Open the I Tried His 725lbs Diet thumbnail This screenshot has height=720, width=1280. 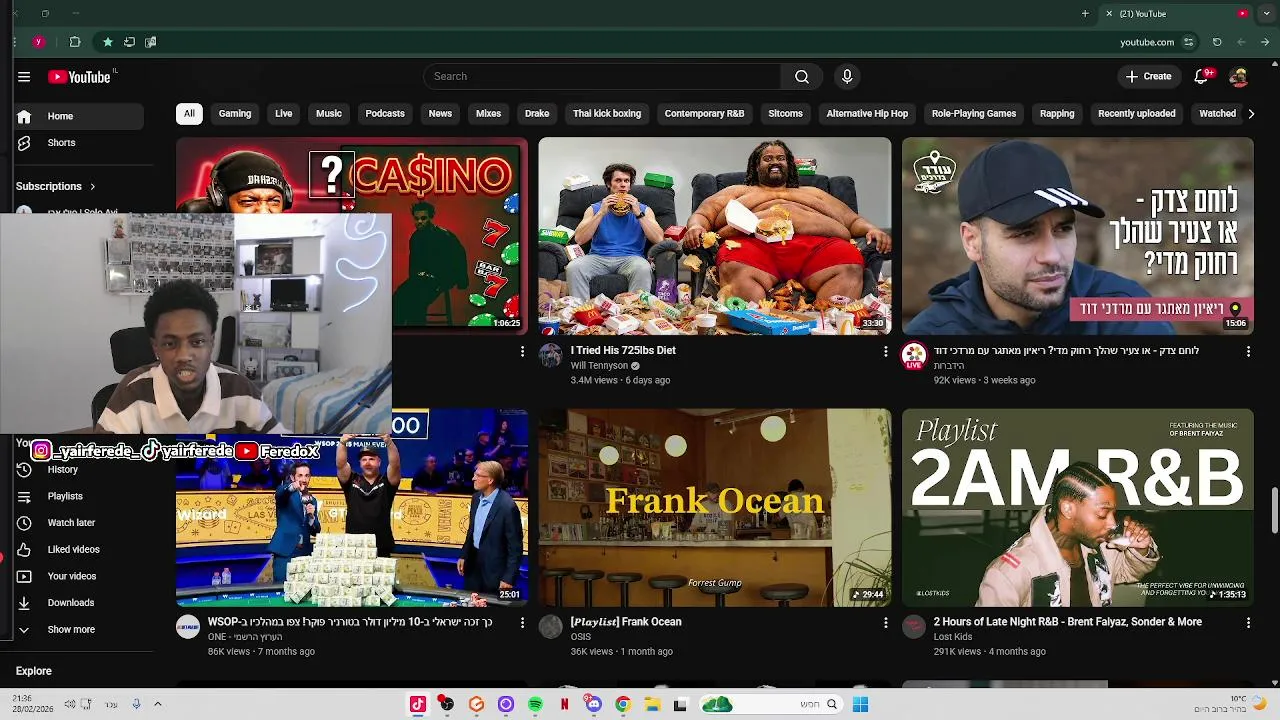[x=714, y=236]
